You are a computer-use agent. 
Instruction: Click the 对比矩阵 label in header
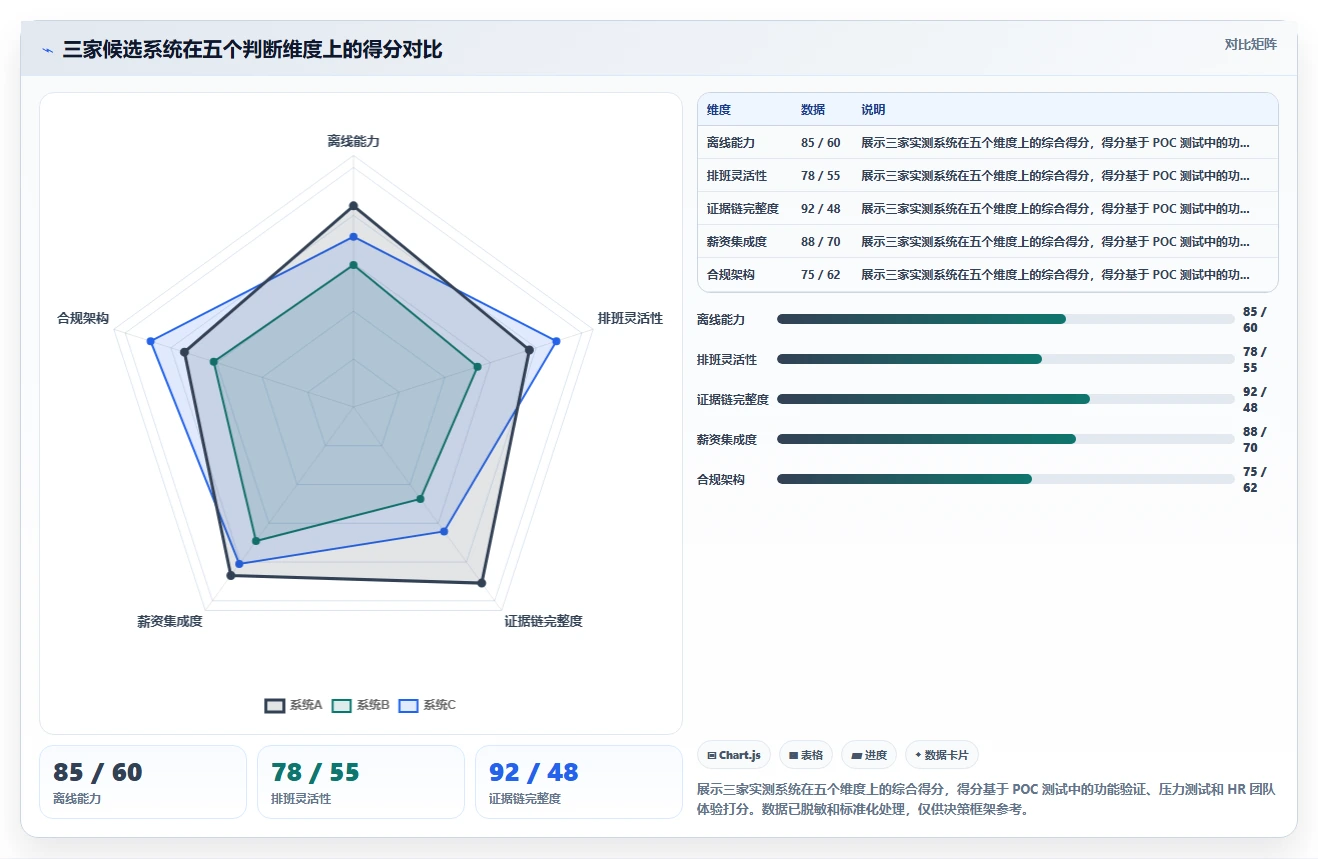click(x=1250, y=45)
